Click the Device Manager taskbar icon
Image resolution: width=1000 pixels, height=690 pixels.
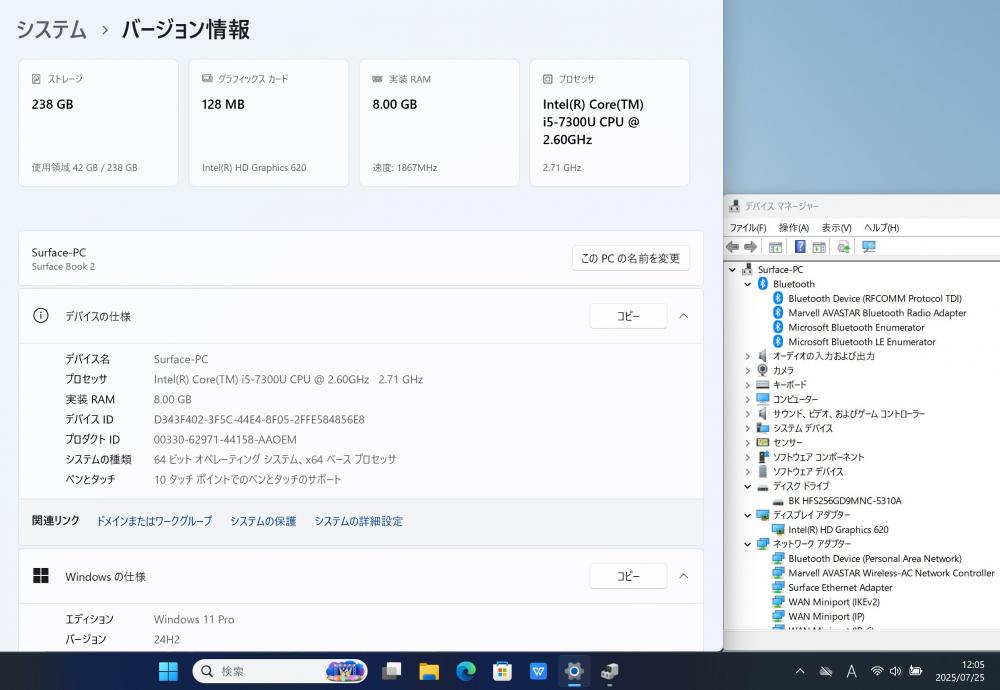click(x=610, y=671)
